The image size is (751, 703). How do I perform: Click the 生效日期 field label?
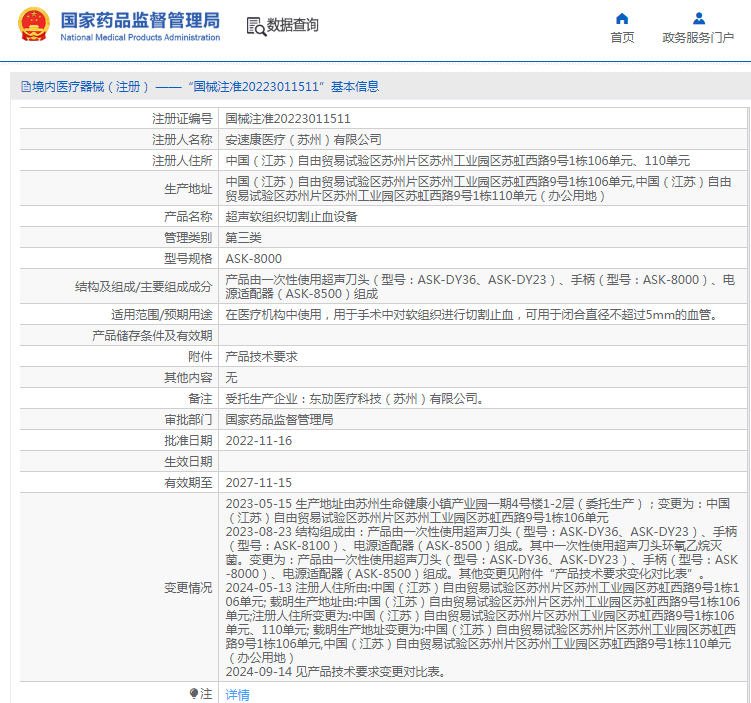point(188,462)
